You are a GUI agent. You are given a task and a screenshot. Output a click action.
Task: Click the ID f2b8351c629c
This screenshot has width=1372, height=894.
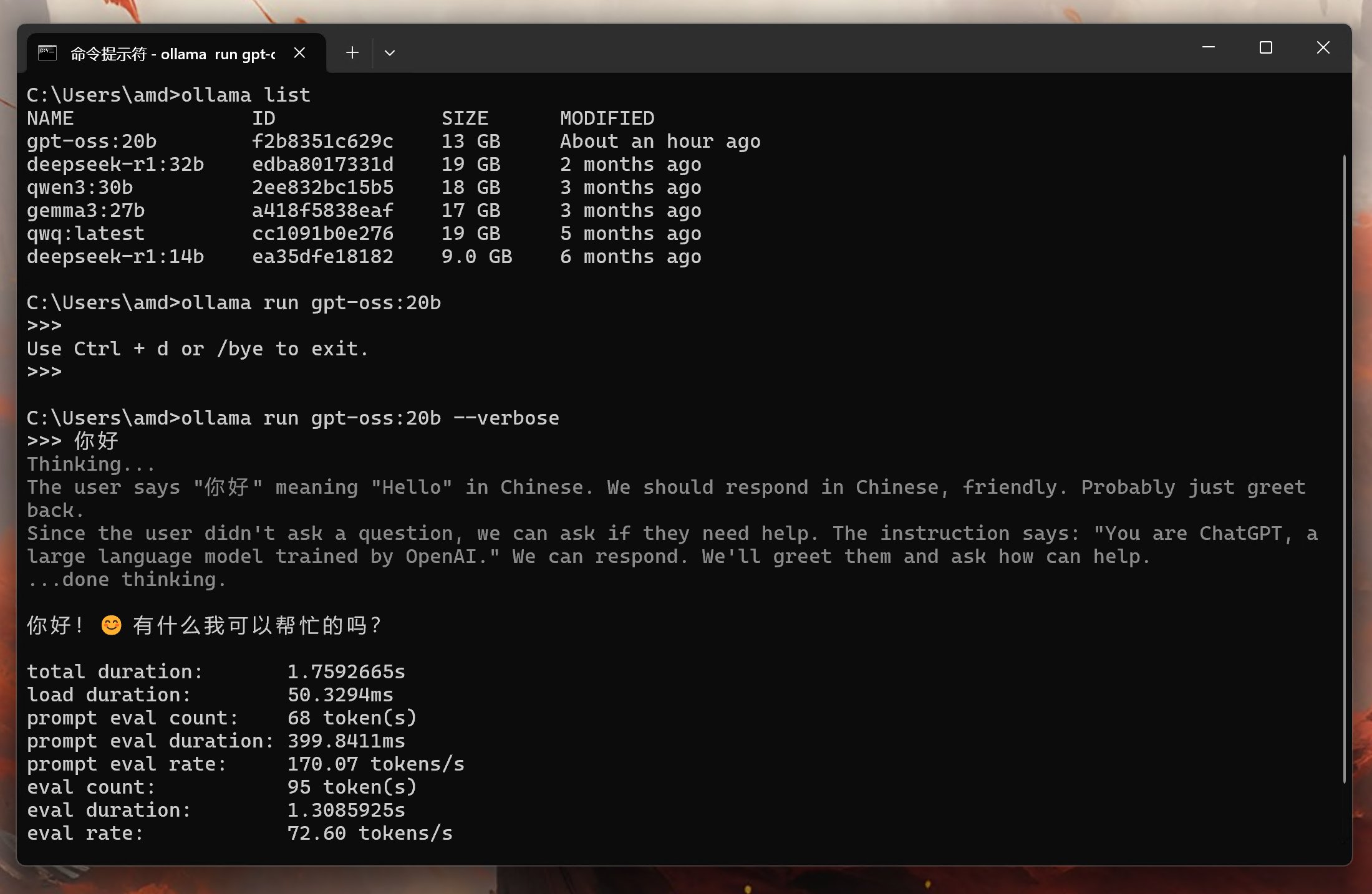coord(322,142)
